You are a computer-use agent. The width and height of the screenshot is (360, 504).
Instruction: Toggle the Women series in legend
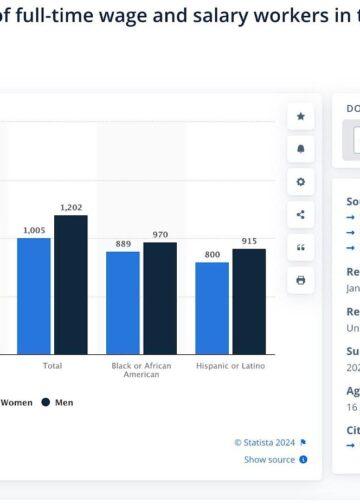[x=16, y=403]
